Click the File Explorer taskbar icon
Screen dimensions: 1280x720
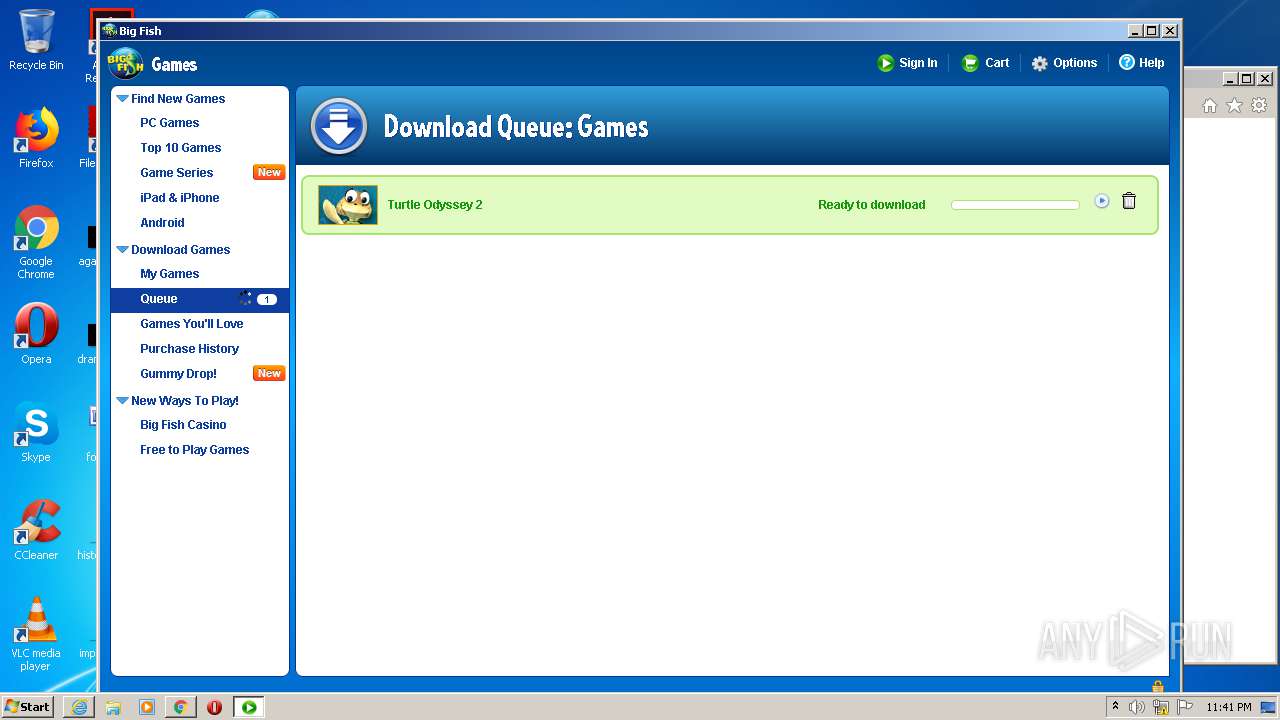tap(113, 707)
